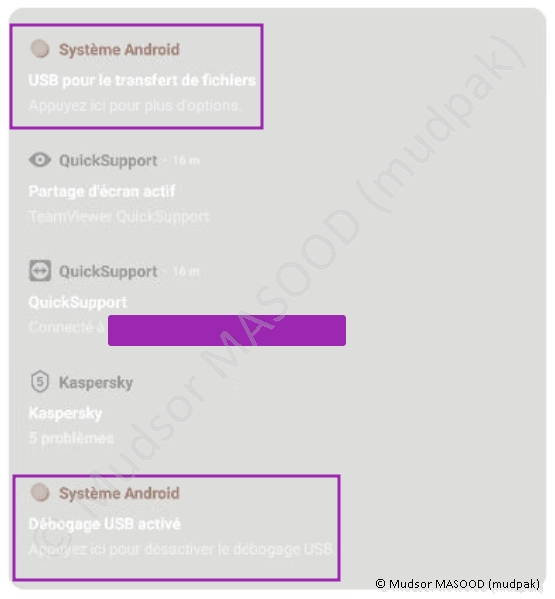Viewport: 555px width, 599px height.
Task: Click the eye icon beside QuickSupport
Action: click(x=40, y=160)
